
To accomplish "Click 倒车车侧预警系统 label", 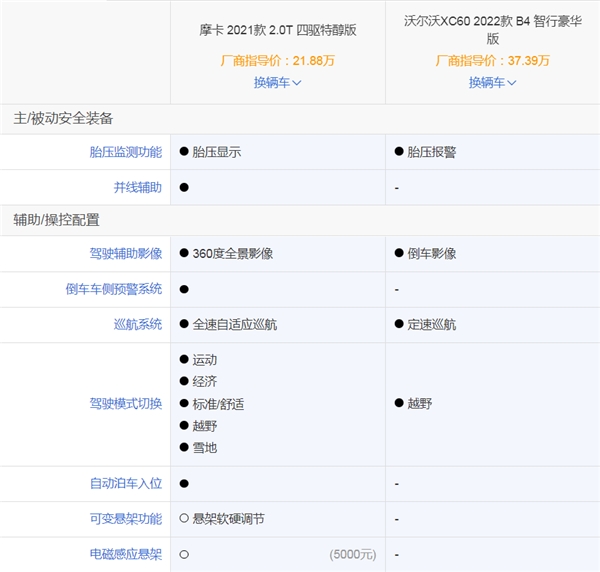I will pyautogui.click(x=111, y=289).
